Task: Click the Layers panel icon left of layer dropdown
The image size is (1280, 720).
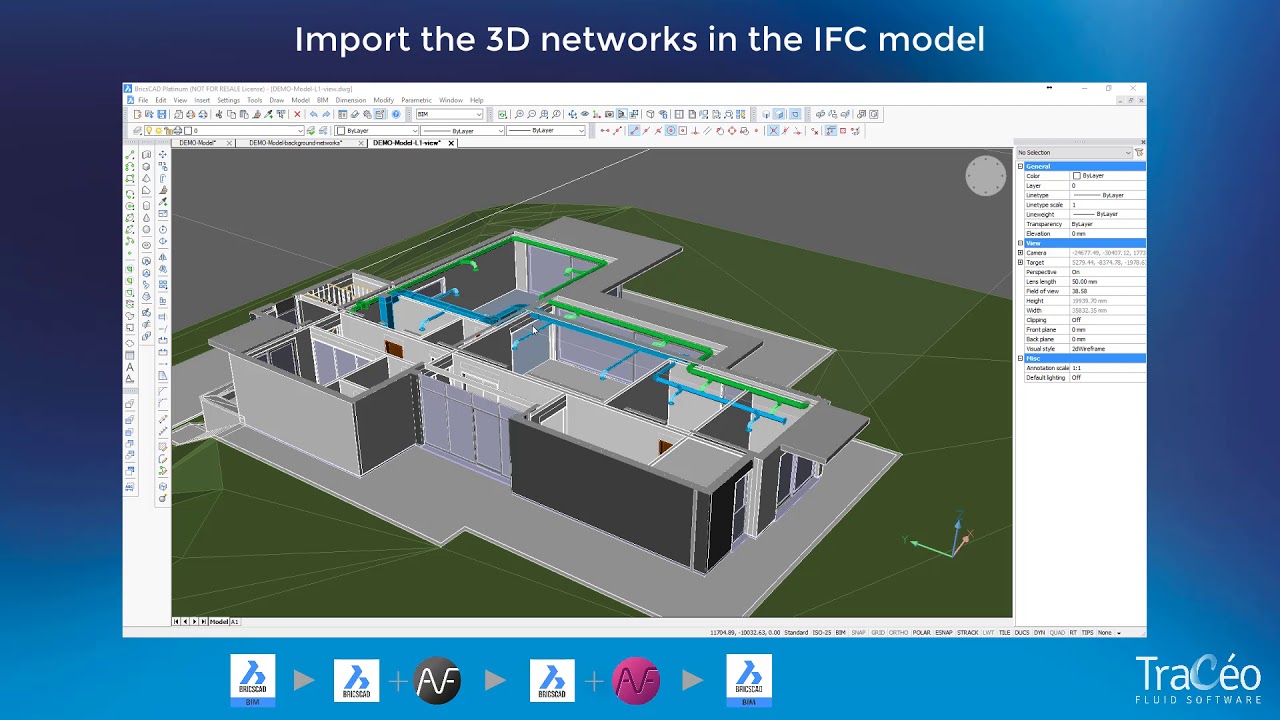Action: [x=137, y=130]
